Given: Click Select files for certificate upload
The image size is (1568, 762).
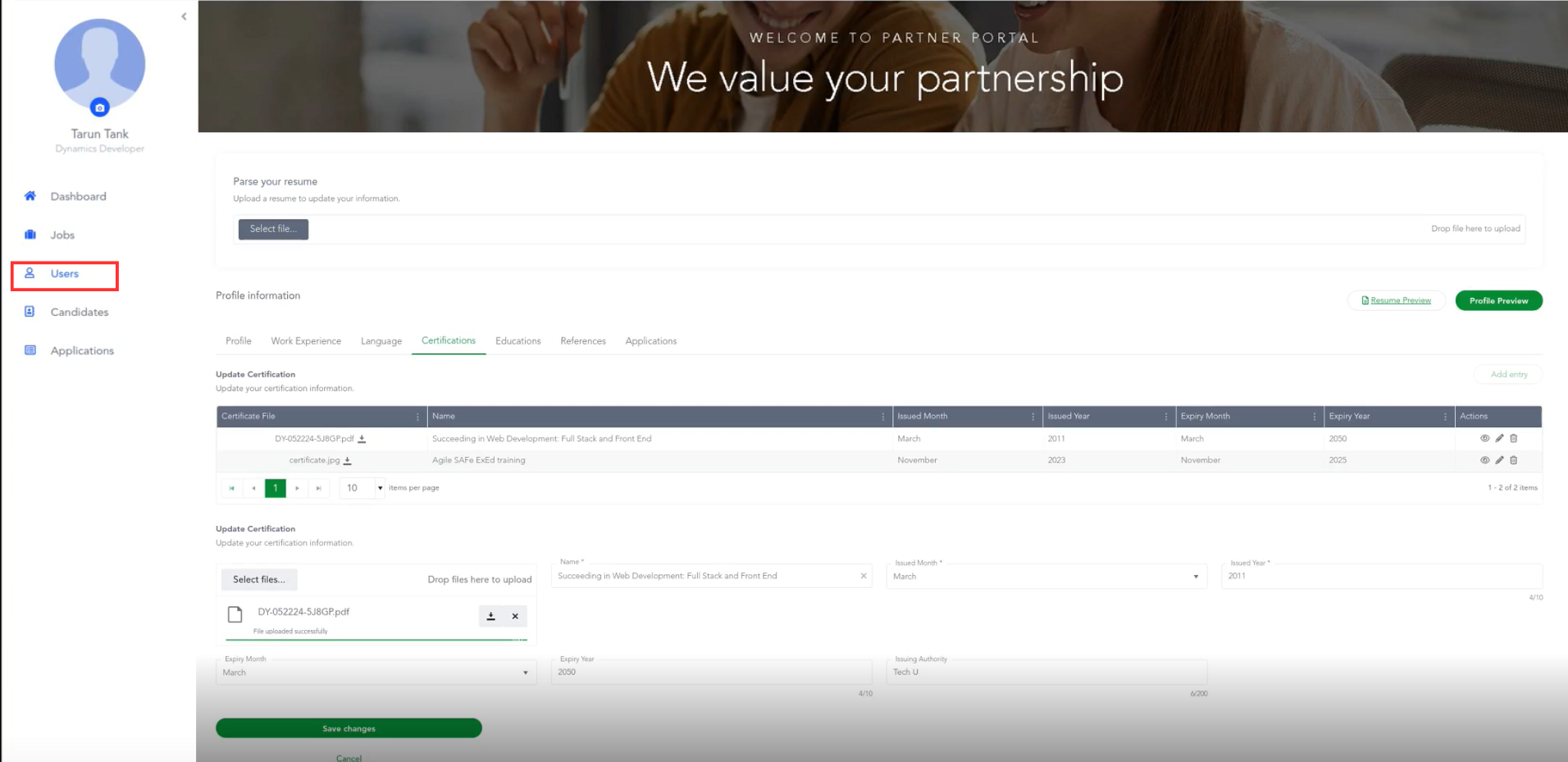Looking at the screenshot, I should [x=259, y=580].
